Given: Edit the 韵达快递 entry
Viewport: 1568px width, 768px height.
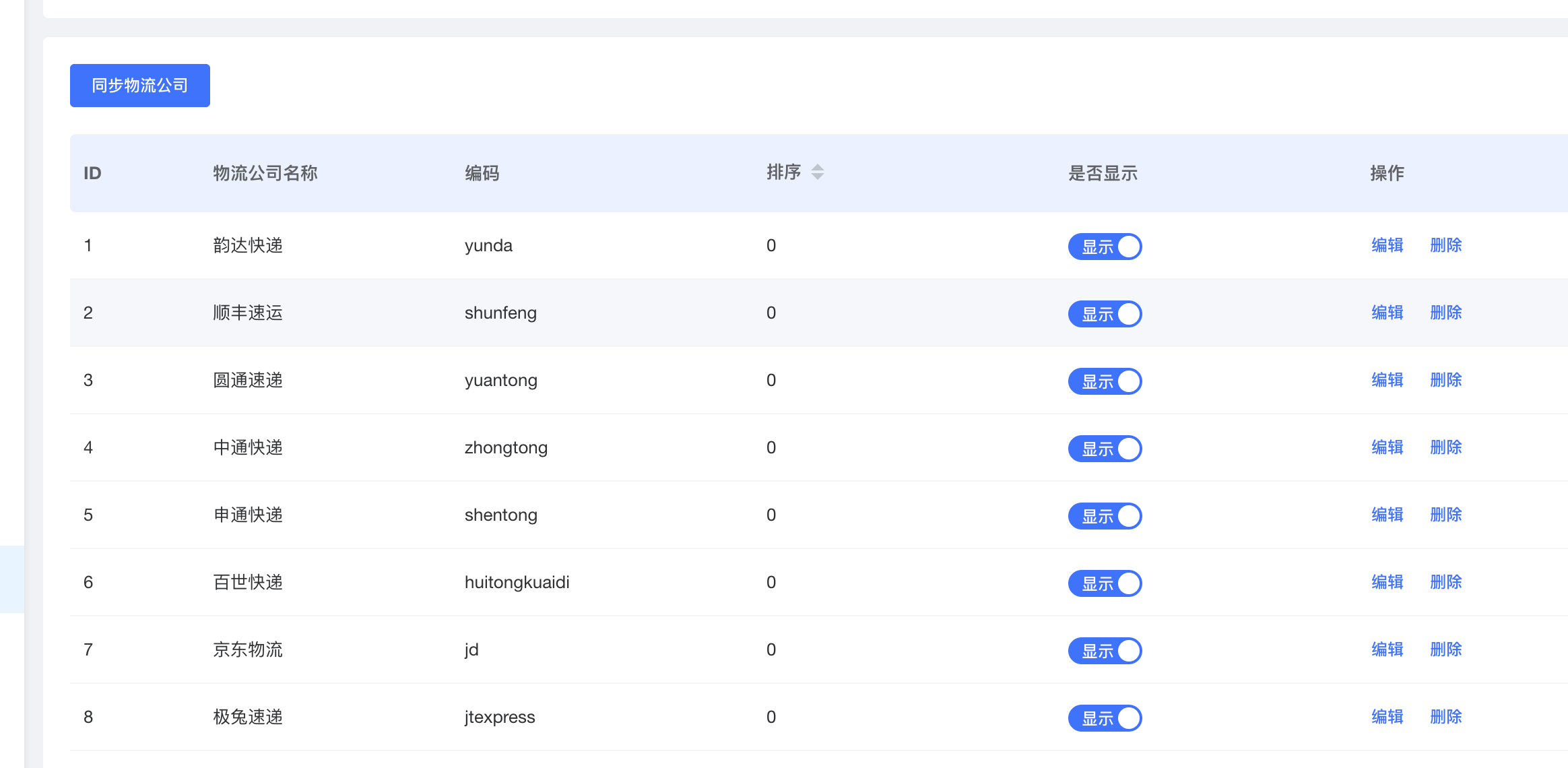Looking at the screenshot, I should pos(1387,245).
